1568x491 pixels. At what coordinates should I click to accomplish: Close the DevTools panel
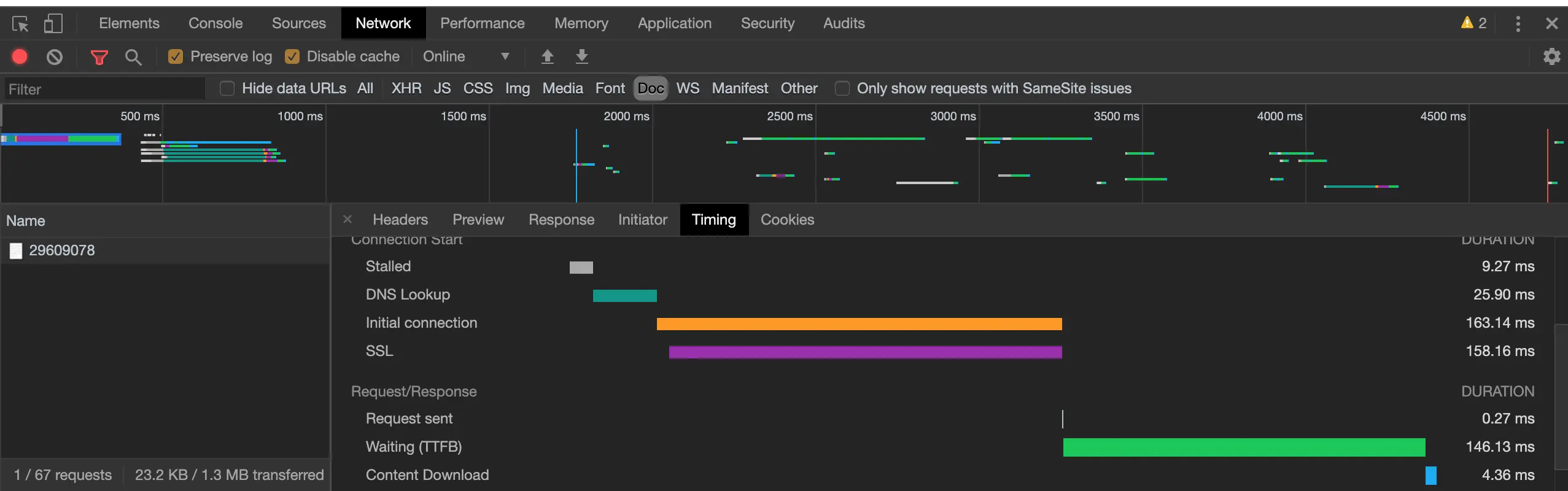(1551, 23)
